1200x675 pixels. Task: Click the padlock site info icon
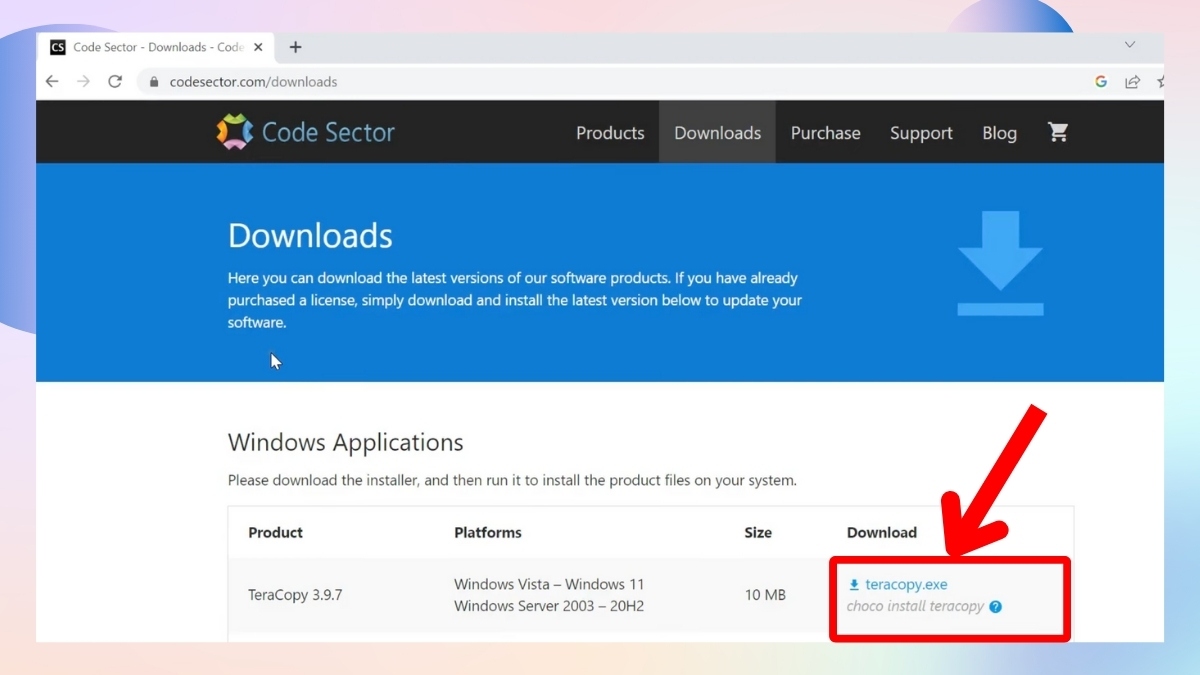pyautogui.click(x=154, y=82)
